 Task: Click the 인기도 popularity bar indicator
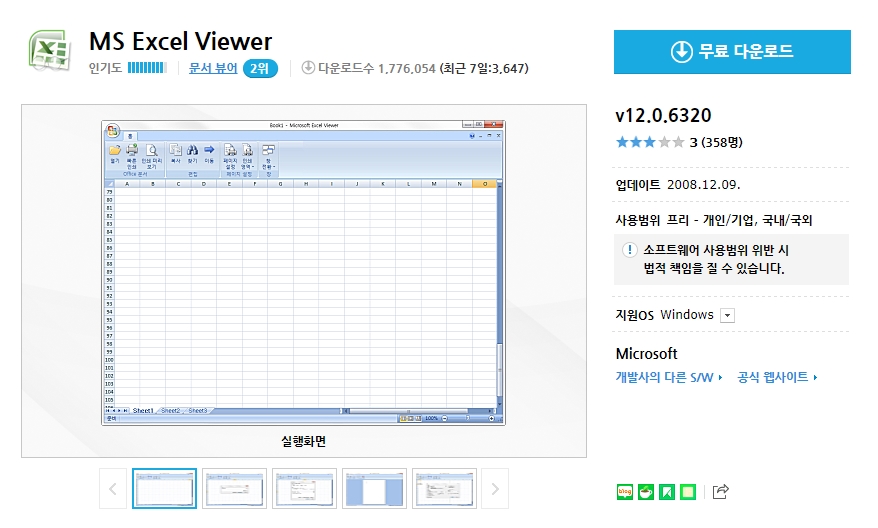[x=147, y=68]
